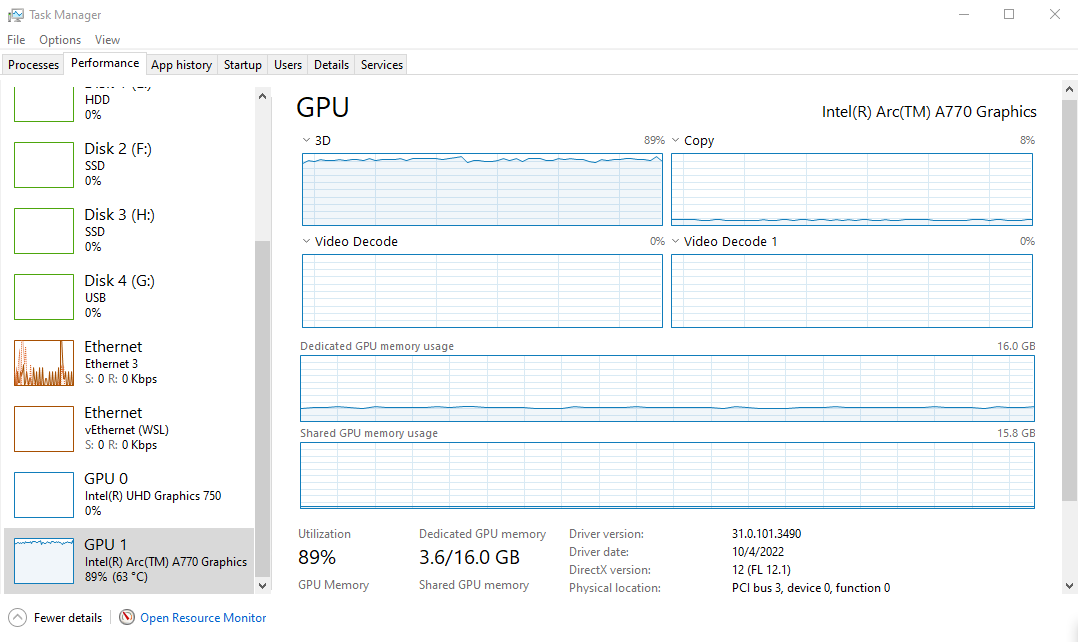Select the GPU 1 thumbnail graph
The width and height of the screenshot is (1078, 642).
pos(44,561)
